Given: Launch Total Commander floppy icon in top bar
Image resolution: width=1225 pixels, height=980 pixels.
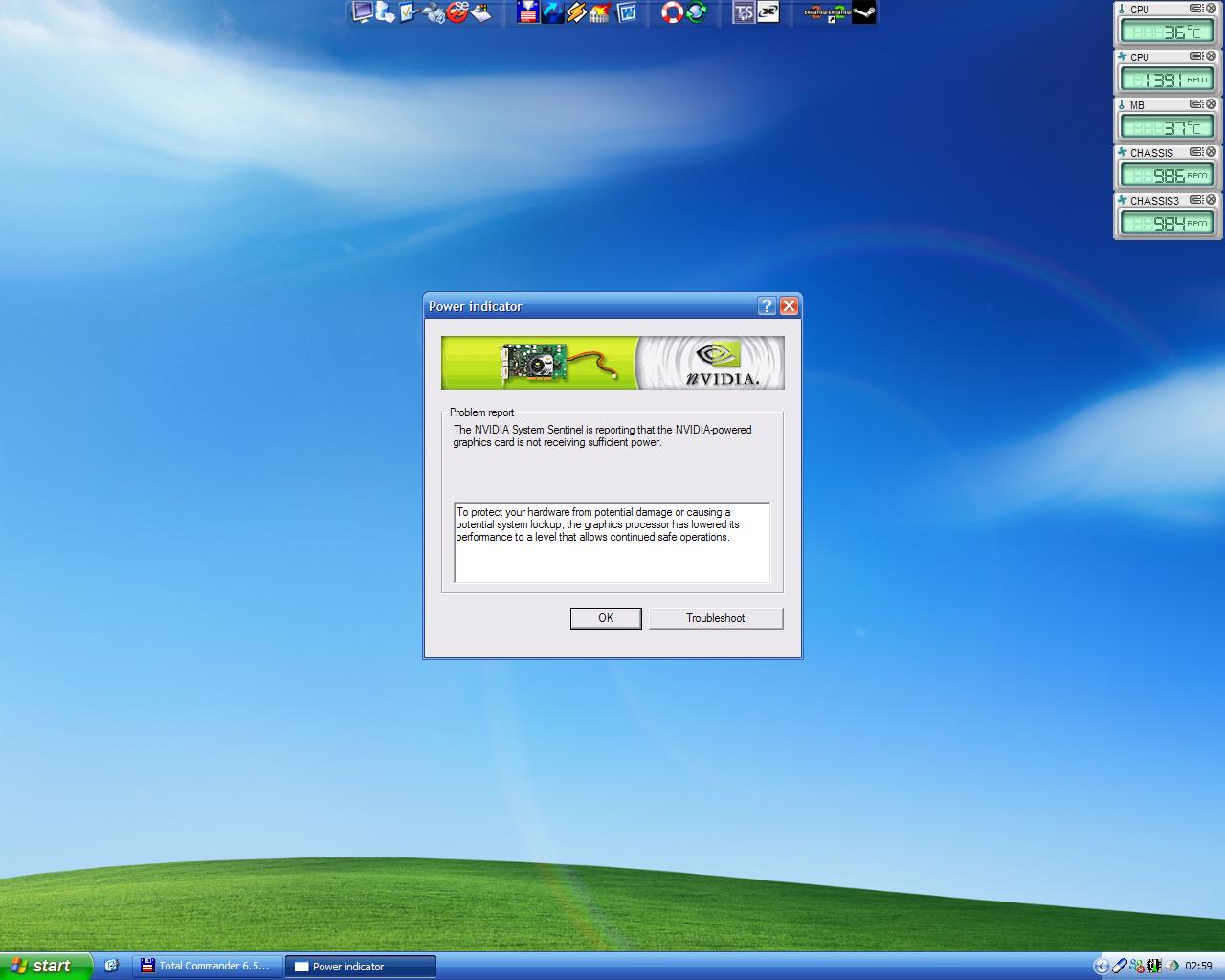Looking at the screenshot, I should 528,11.
